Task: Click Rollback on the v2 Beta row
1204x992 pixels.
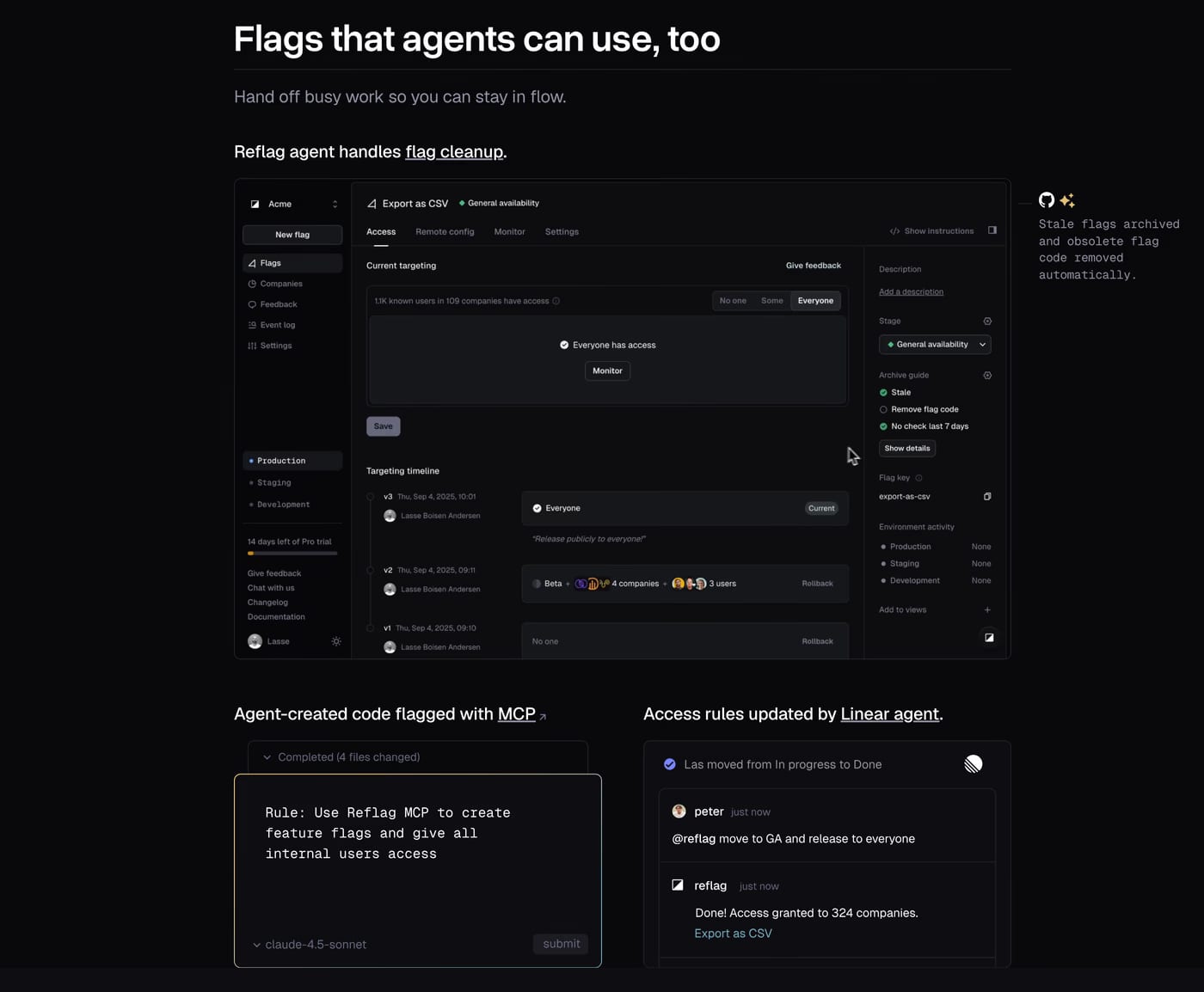Action: pyautogui.click(x=817, y=584)
